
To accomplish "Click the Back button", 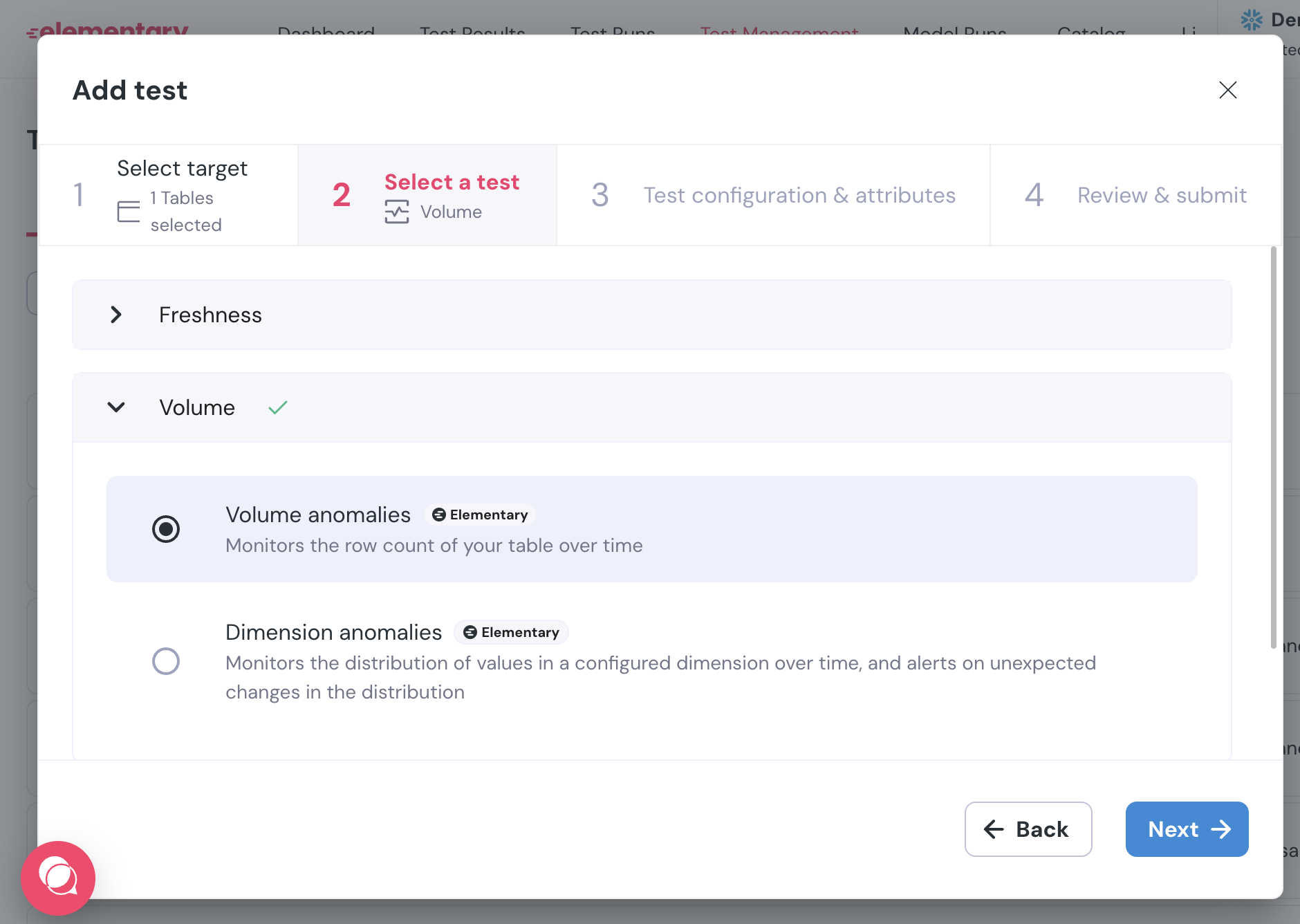I will (x=1028, y=829).
